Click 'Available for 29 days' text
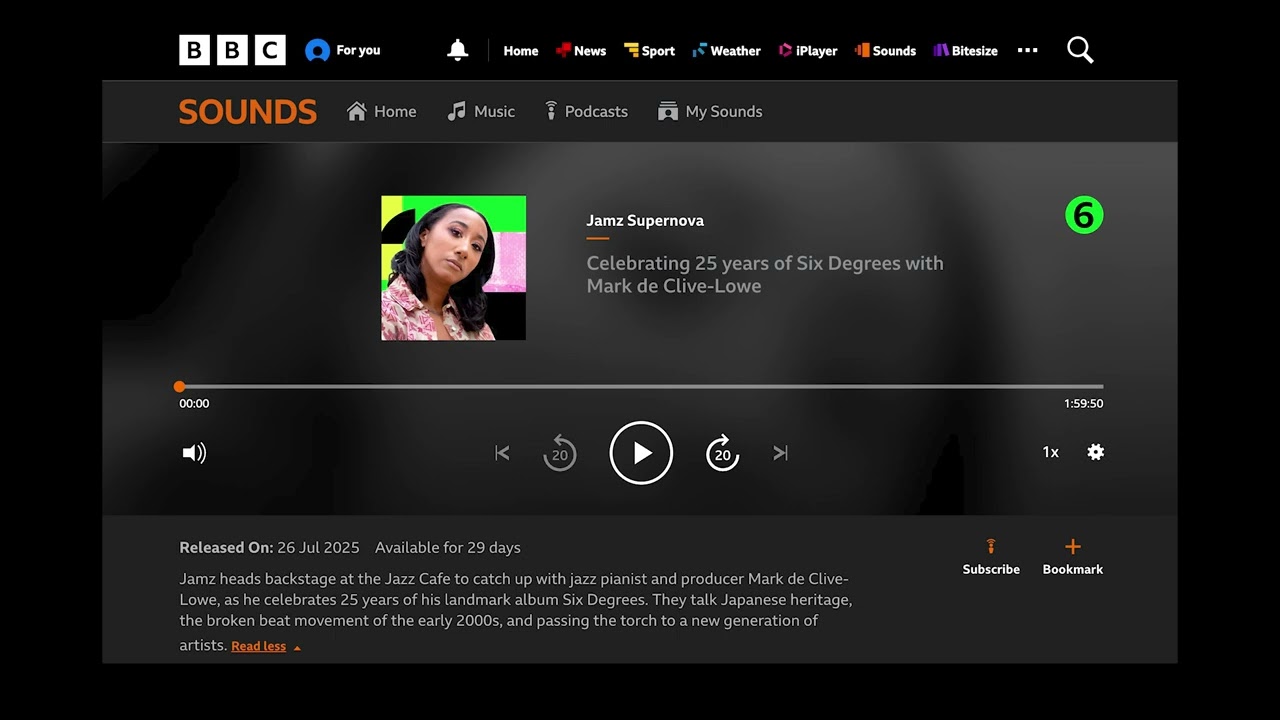1280x720 pixels. [x=448, y=548]
